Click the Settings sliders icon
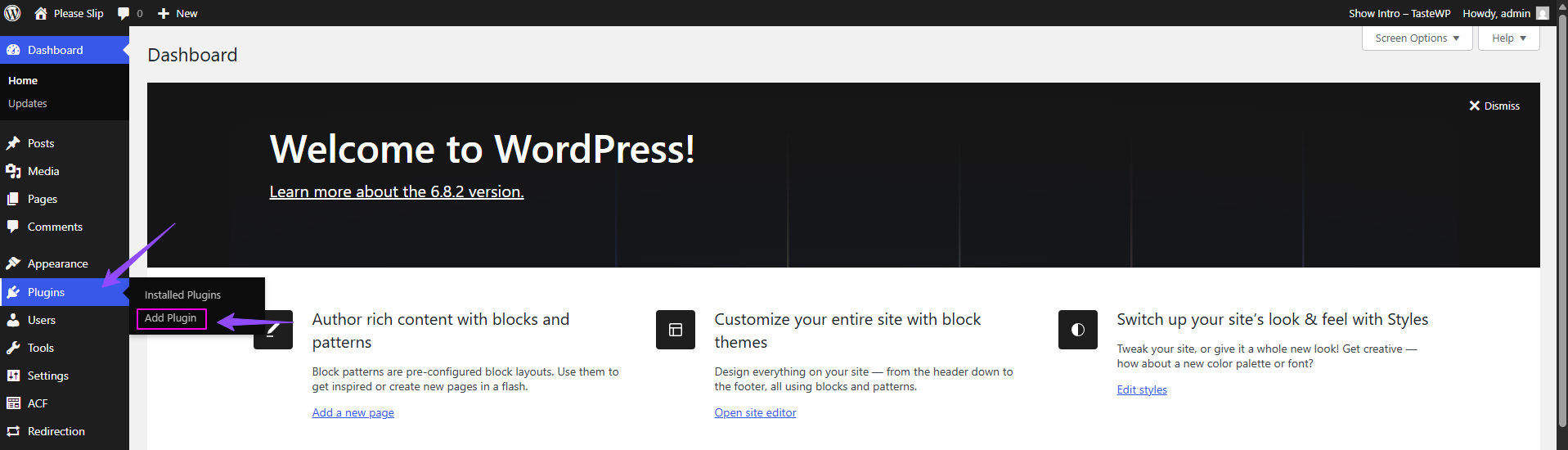Image resolution: width=1568 pixels, height=450 pixels. pyautogui.click(x=13, y=376)
